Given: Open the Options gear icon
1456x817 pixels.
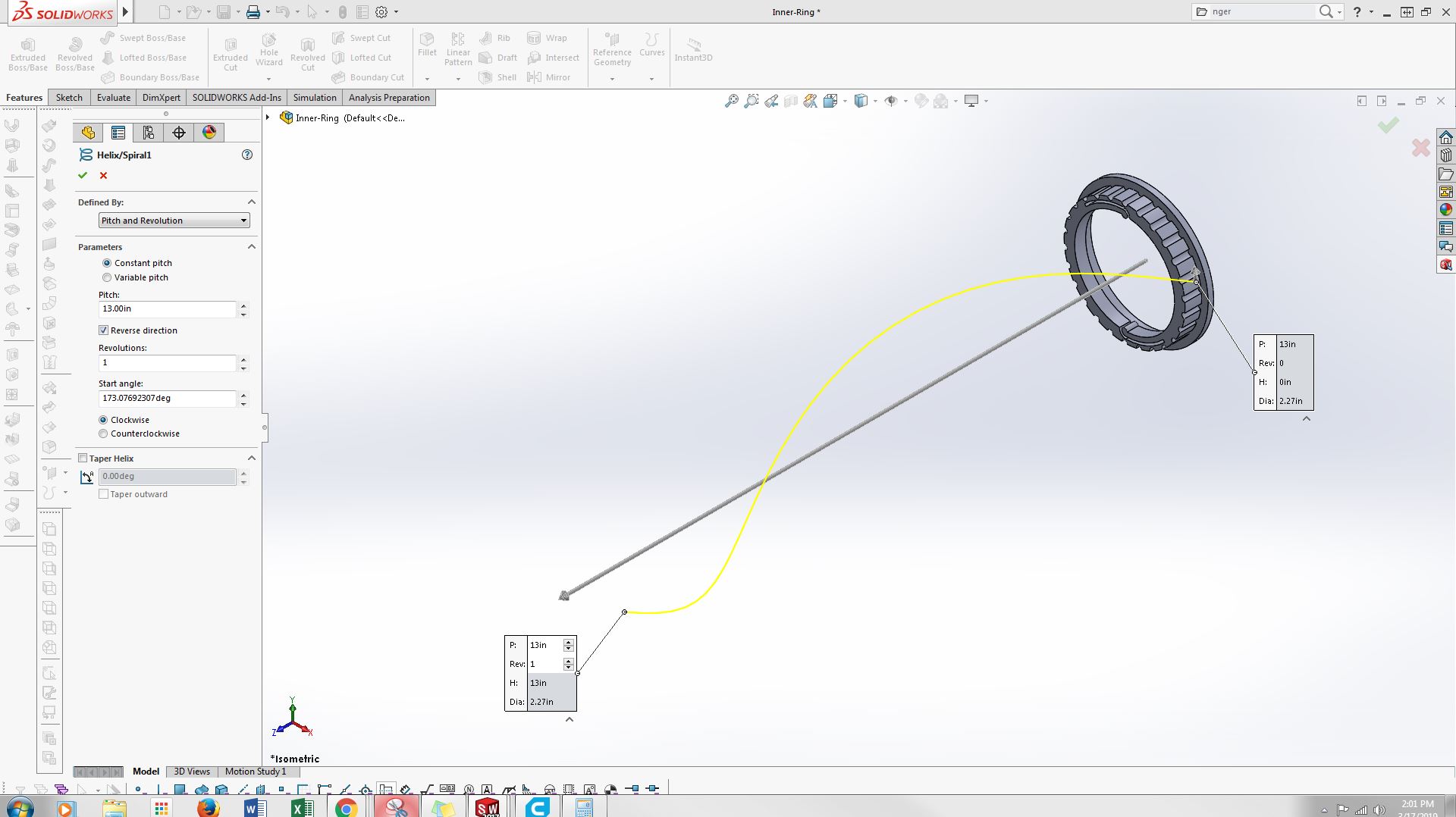Looking at the screenshot, I should point(381,12).
